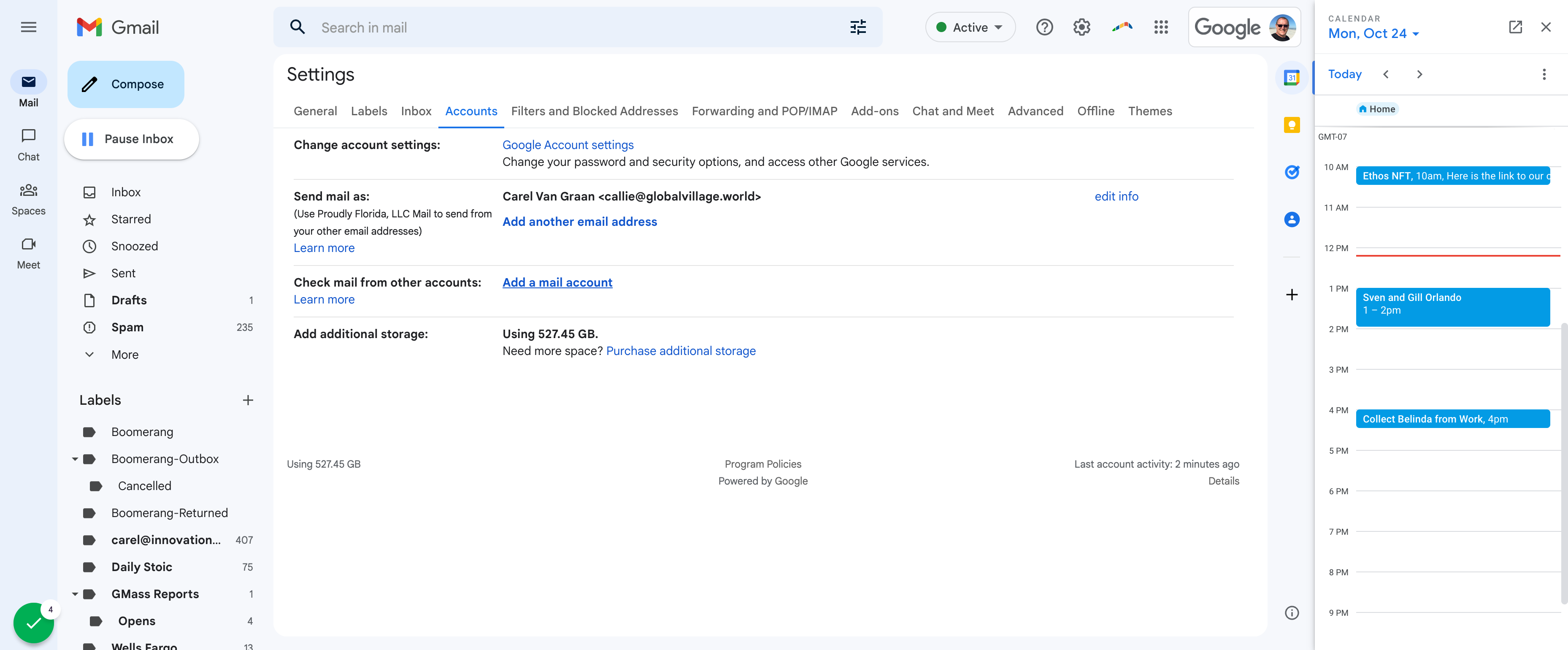Open Google Keep side panel icon

click(x=1291, y=125)
